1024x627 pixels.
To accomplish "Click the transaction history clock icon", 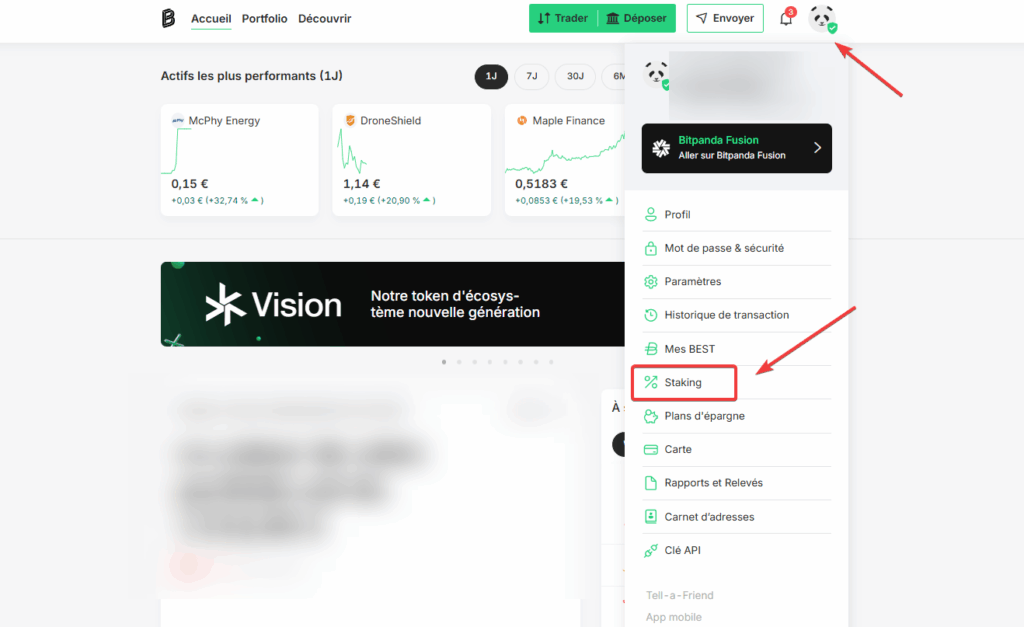I will (650, 315).
